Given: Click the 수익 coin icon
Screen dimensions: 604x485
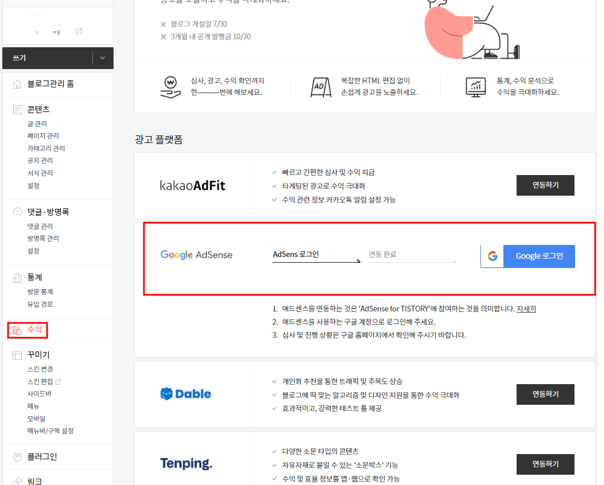Looking at the screenshot, I should (x=17, y=330).
